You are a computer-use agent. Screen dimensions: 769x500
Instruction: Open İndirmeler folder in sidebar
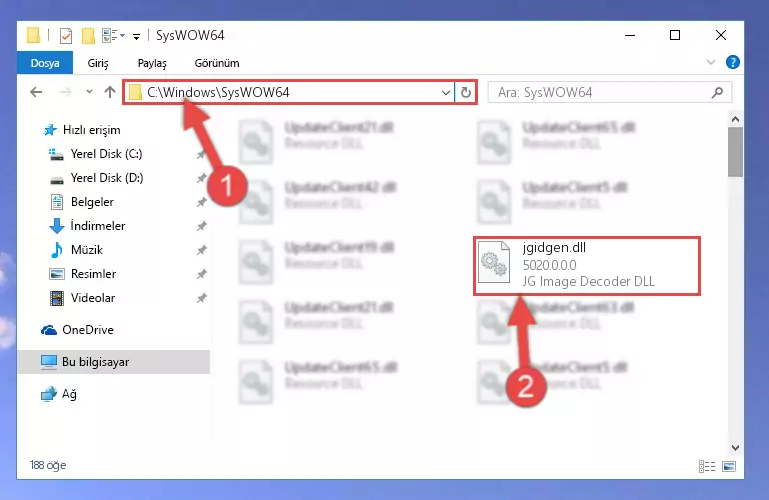(x=98, y=226)
